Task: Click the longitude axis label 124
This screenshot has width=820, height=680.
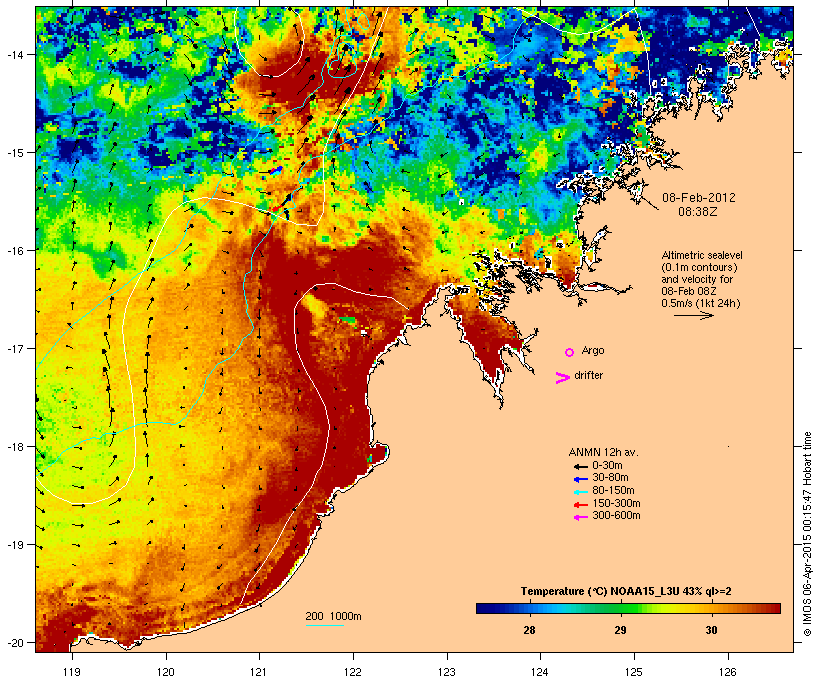Action: (540, 672)
